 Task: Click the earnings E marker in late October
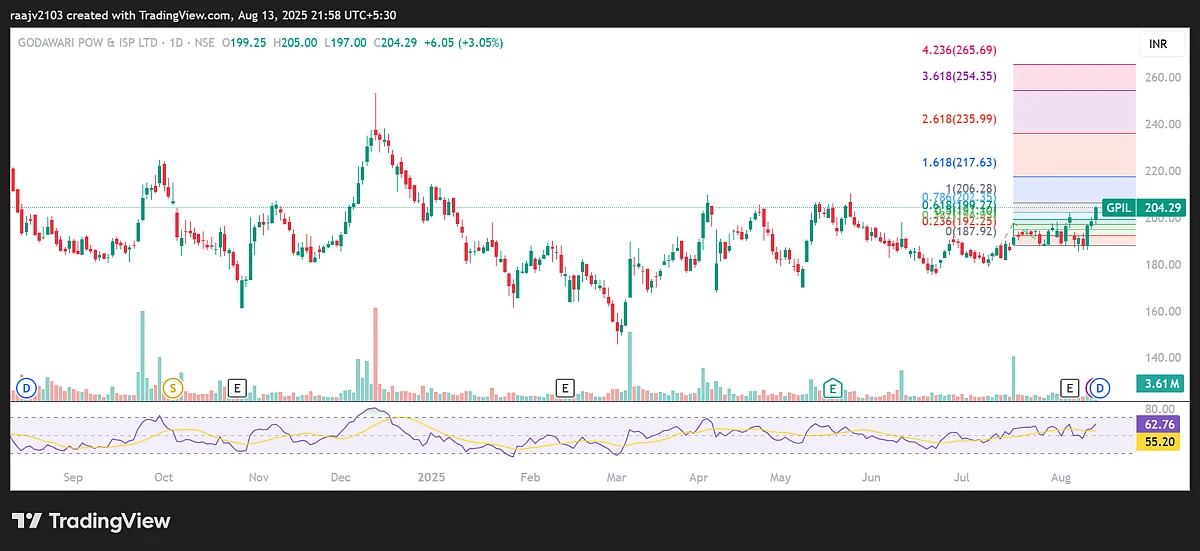point(237,386)
